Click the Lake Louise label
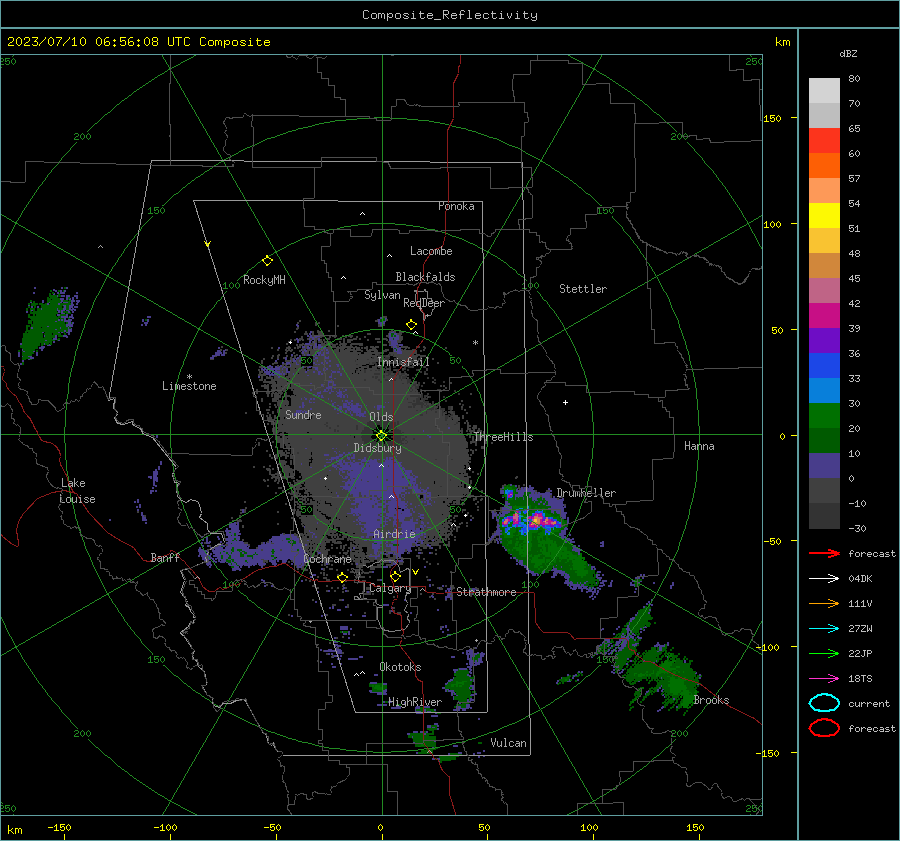 coord(77,491)
